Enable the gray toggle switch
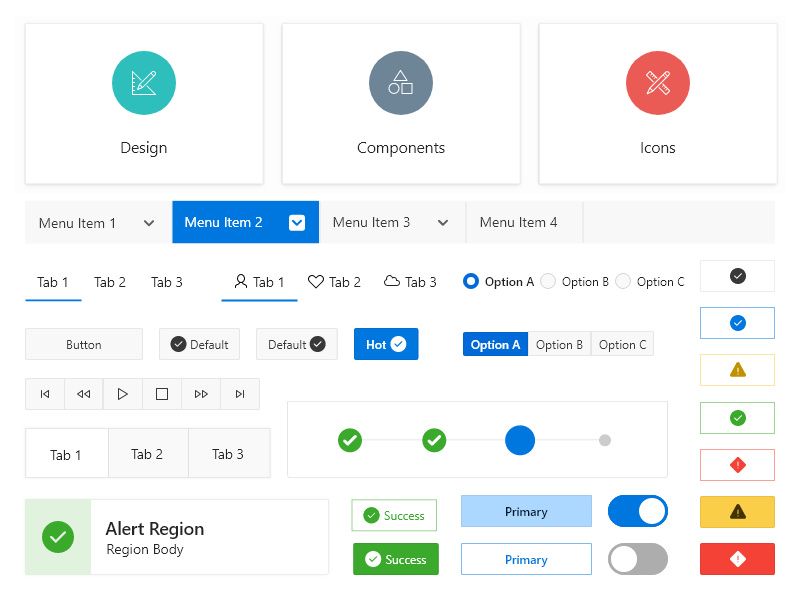This screenshot has width=800, height=600. pyautogui.click(x=638, y=559)
